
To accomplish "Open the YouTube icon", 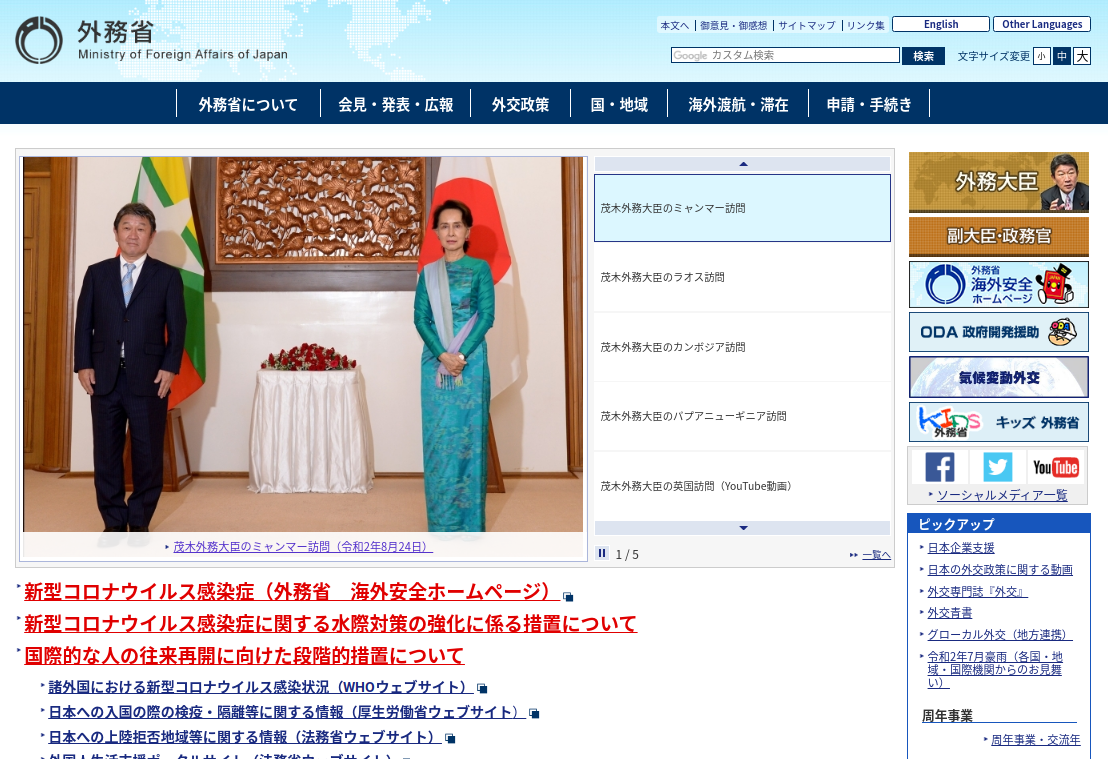I will 1055,467.
